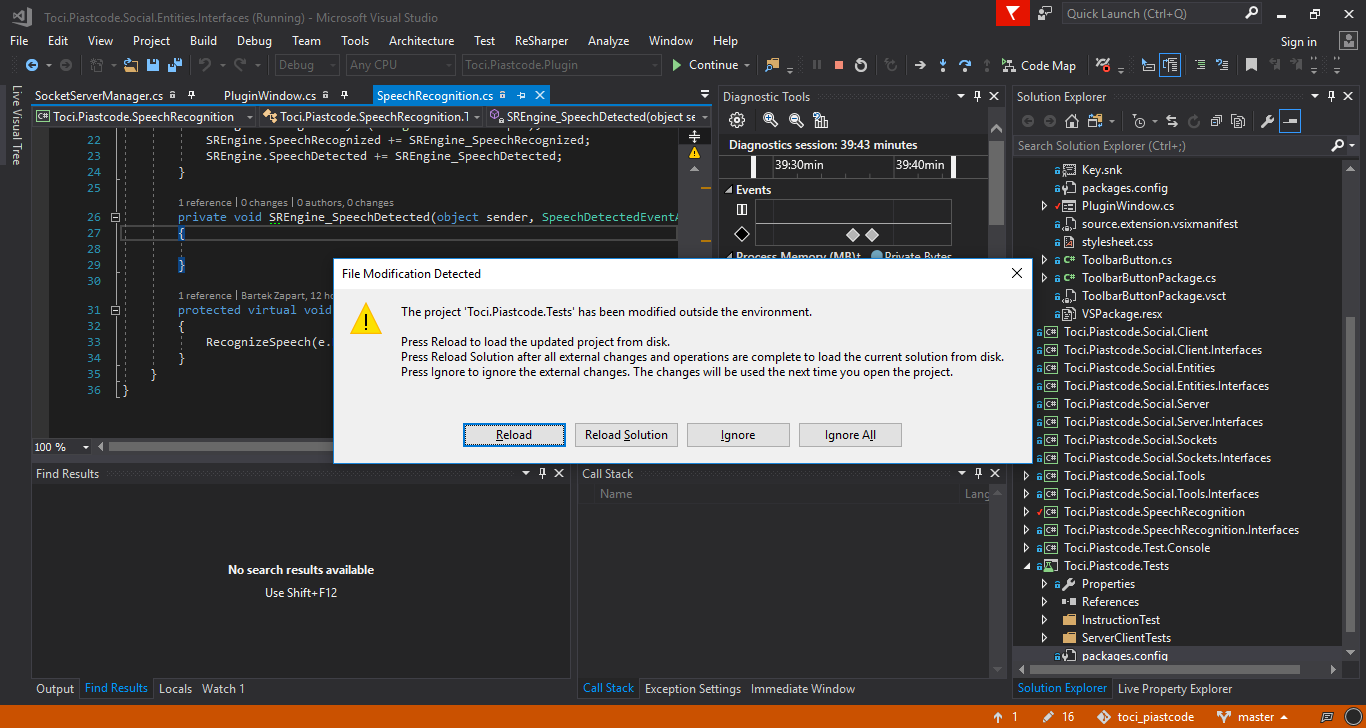
Task: Click the Ignore All button
Action: pyautogui.click(x=850, y=435)
